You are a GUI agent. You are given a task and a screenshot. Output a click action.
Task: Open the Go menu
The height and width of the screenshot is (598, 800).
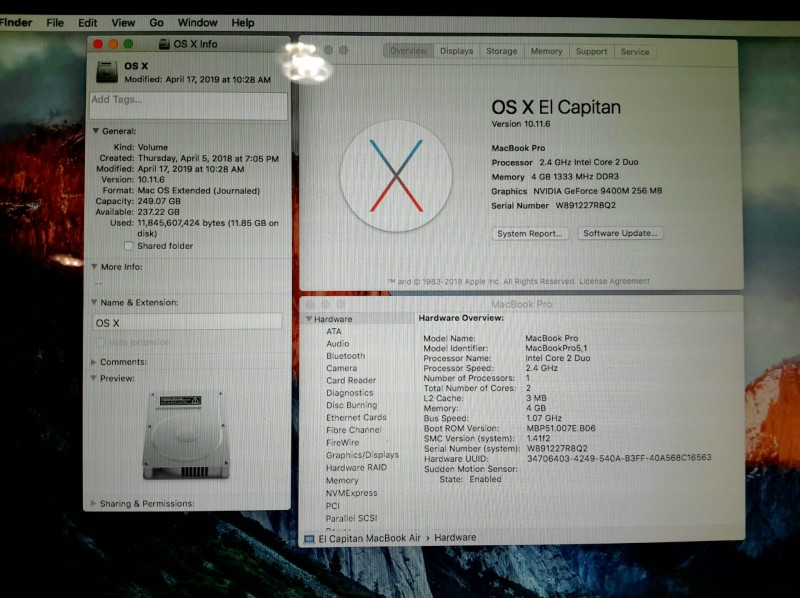(156, 23)
